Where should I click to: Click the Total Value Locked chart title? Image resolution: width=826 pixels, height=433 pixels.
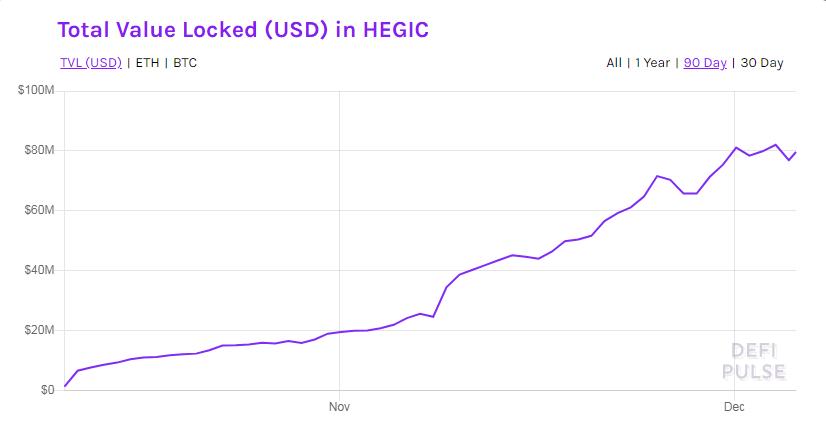[243, 29]
